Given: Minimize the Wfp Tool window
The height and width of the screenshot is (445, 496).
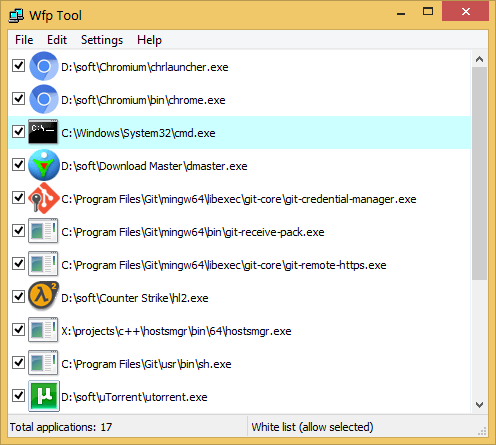Looking at the screenshot, I should pyautogui.click(x=401, y=13).
